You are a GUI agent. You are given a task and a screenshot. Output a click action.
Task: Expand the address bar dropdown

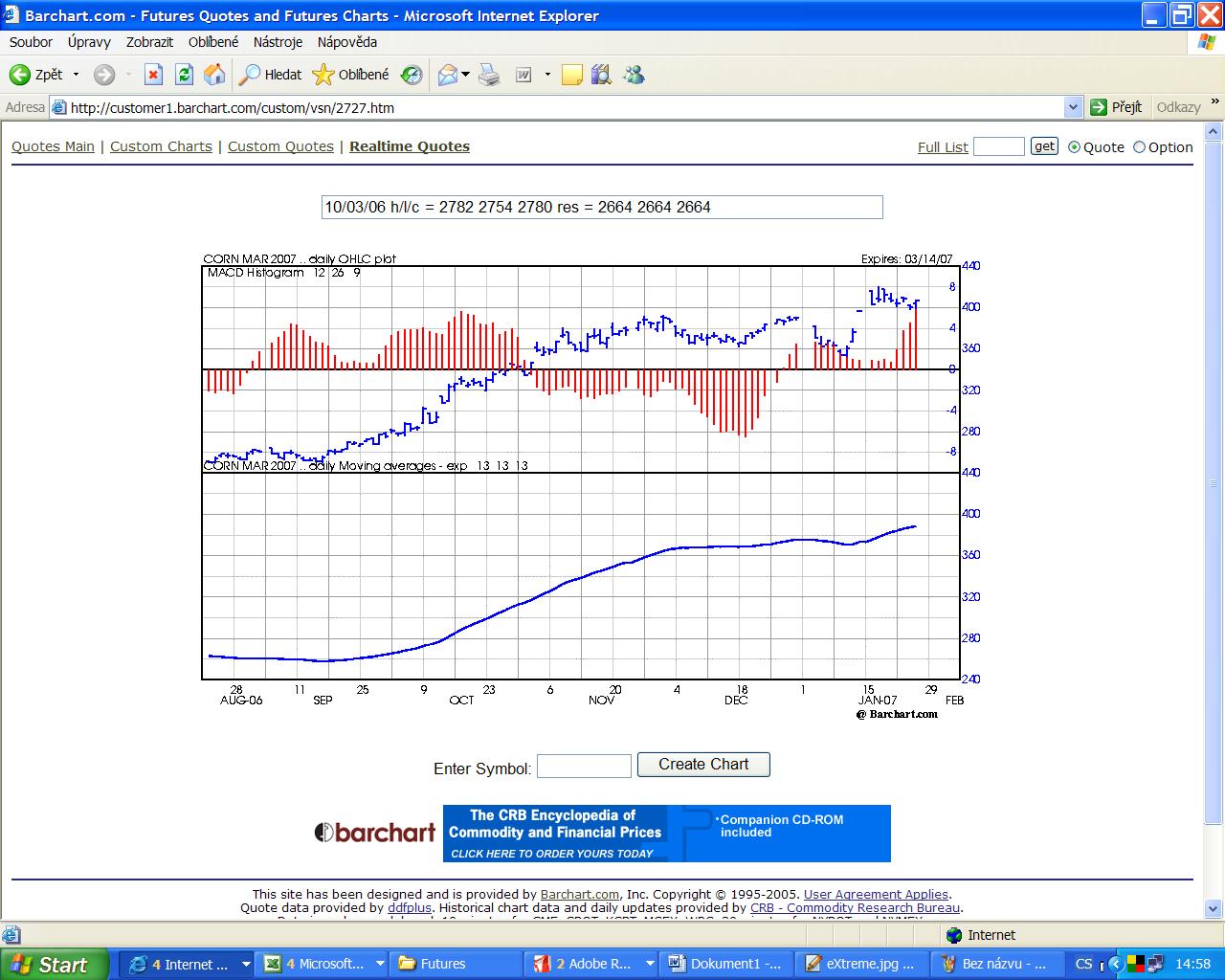[x=1072, y=107]
